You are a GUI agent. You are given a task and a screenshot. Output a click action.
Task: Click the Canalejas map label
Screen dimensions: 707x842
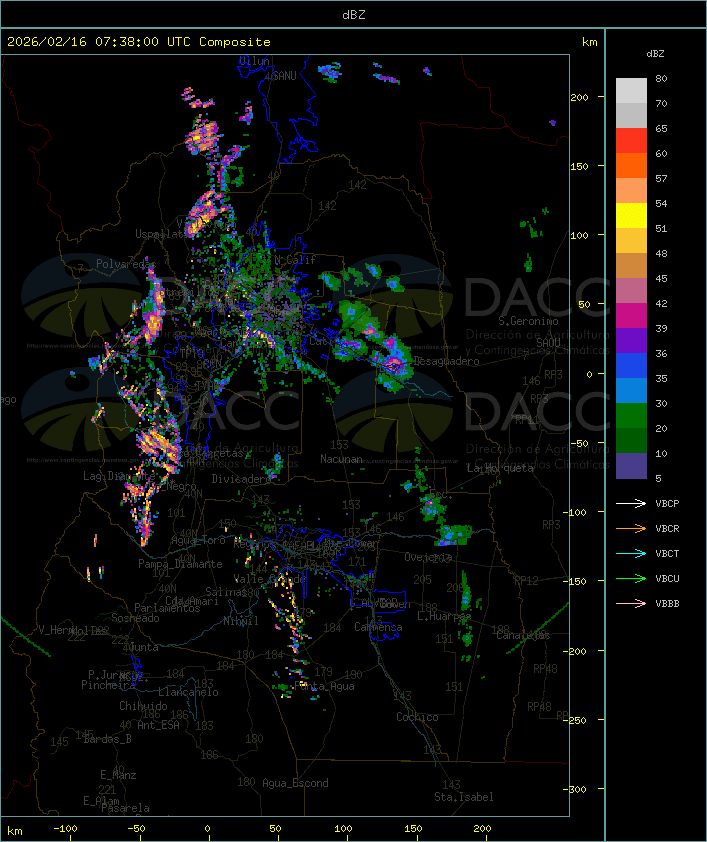(x=523, y=635)
